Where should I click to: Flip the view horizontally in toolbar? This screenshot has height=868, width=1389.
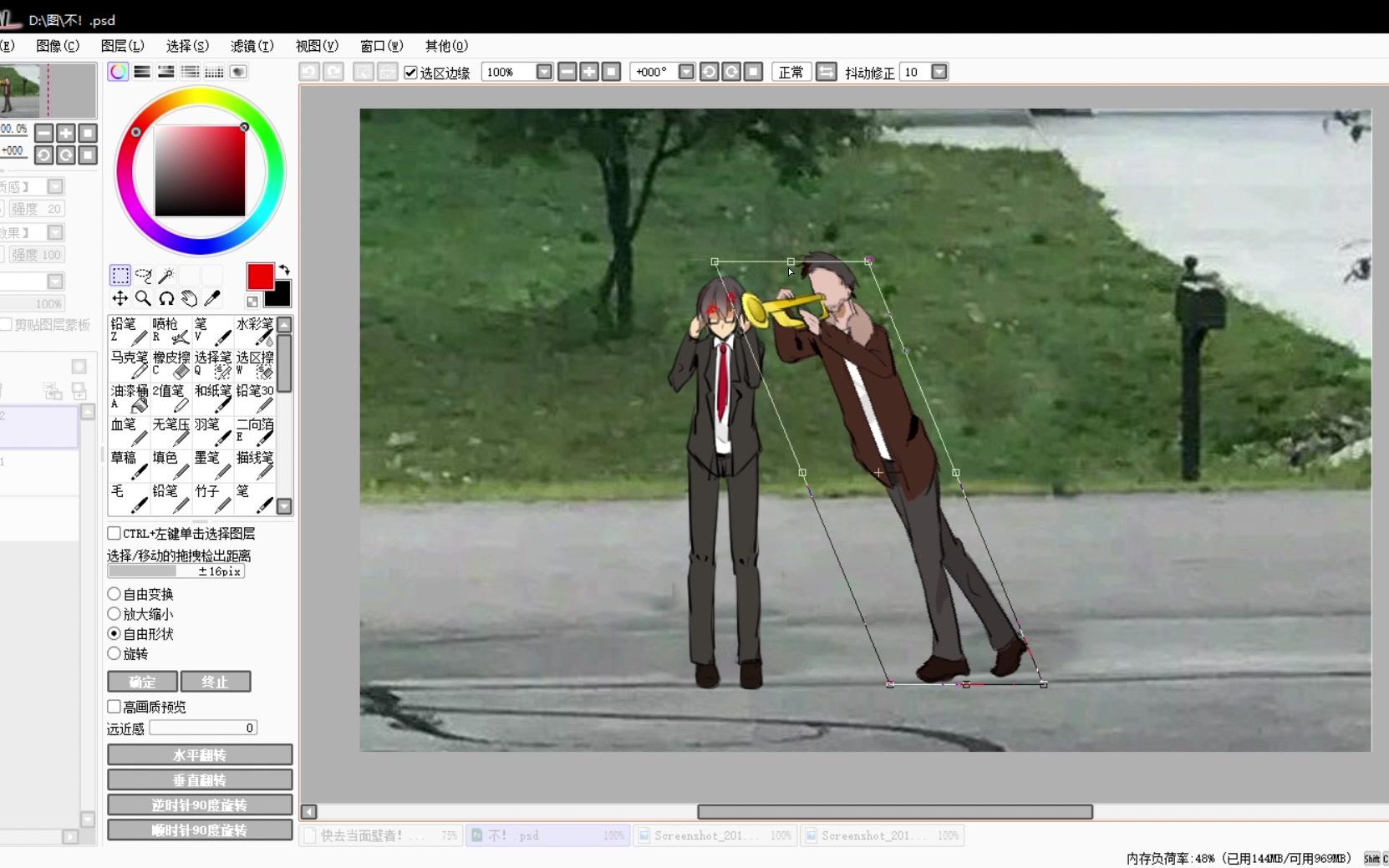(826, 72)
